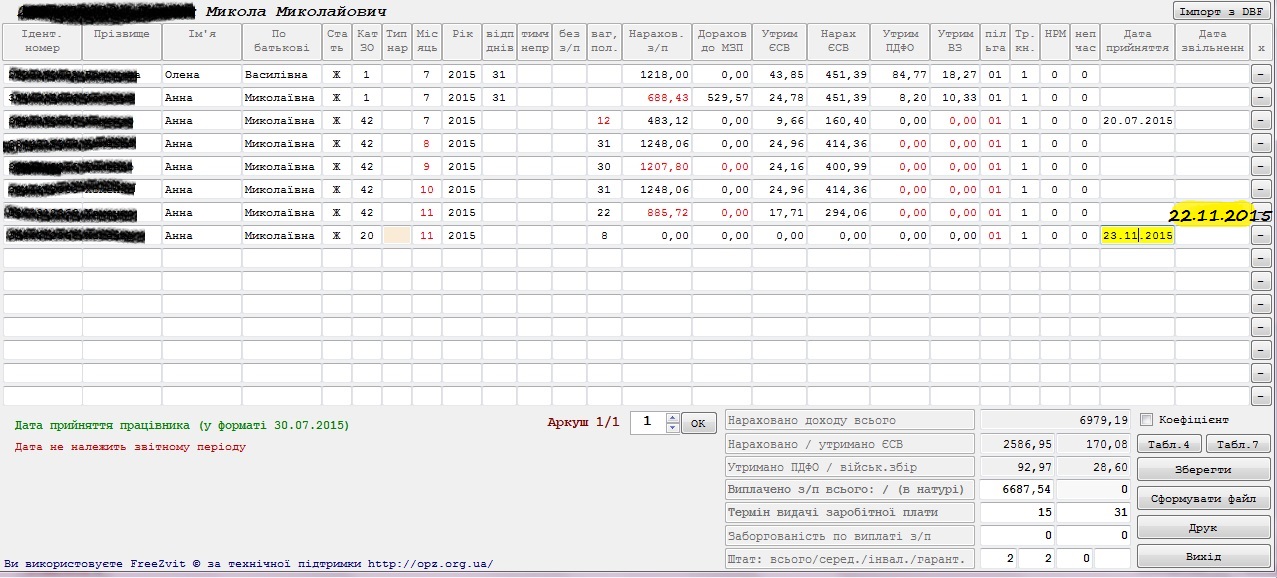Screen dimensions: 1277x578
Task: Click Сформувати файл
Action: (x=1203, y=498)
